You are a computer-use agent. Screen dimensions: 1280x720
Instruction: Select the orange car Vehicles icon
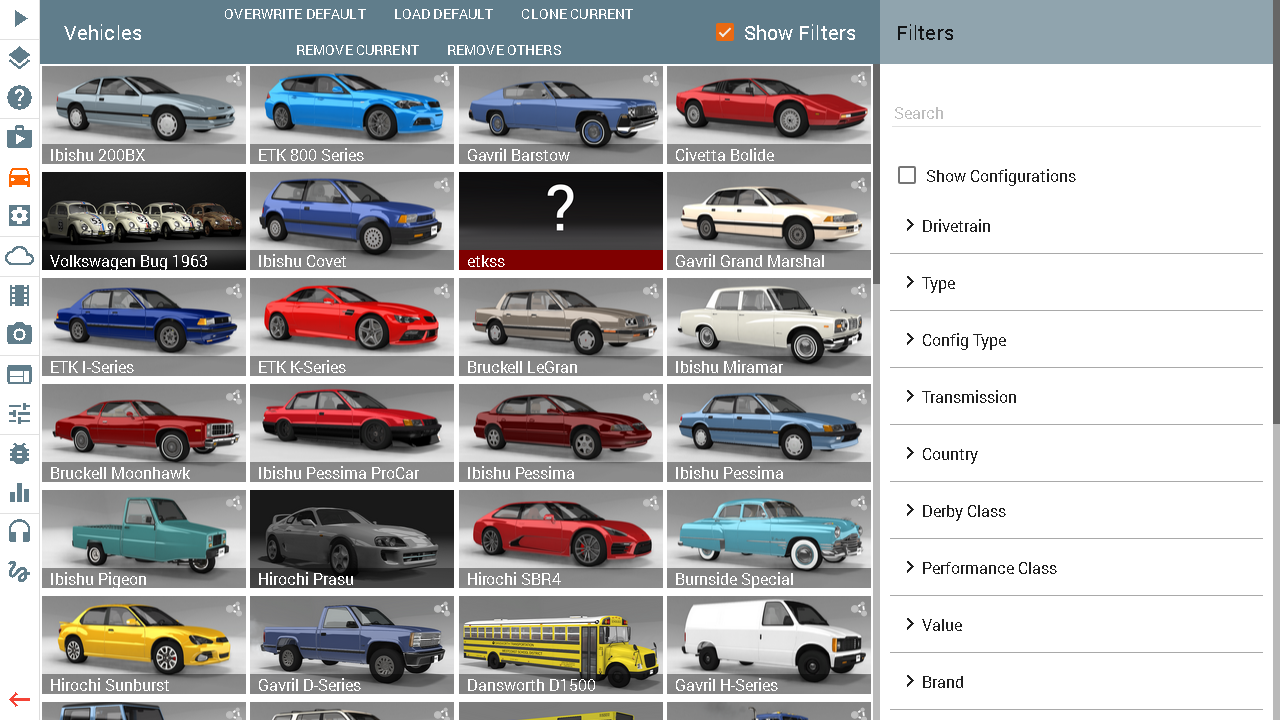(20, 177)
